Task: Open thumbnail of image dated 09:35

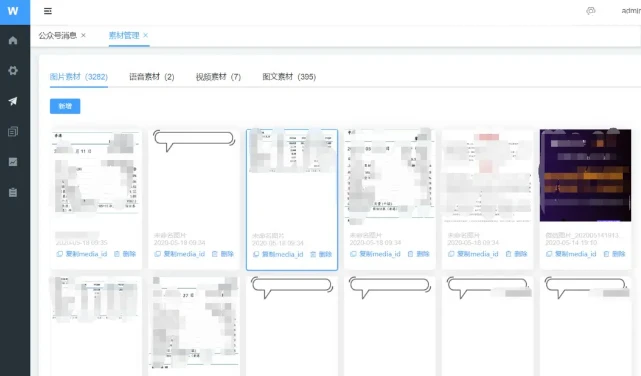Action: pyautogui.click(x=96, y=172)
